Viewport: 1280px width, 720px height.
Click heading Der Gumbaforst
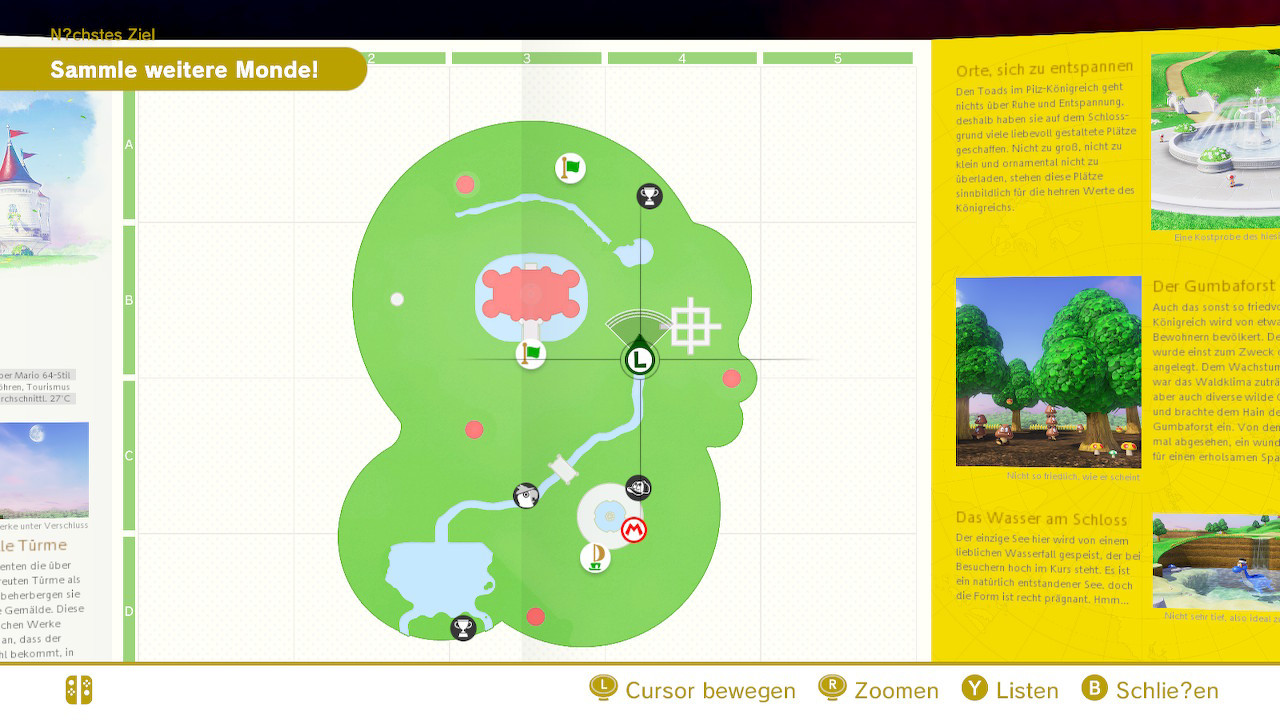point(1214,286)
